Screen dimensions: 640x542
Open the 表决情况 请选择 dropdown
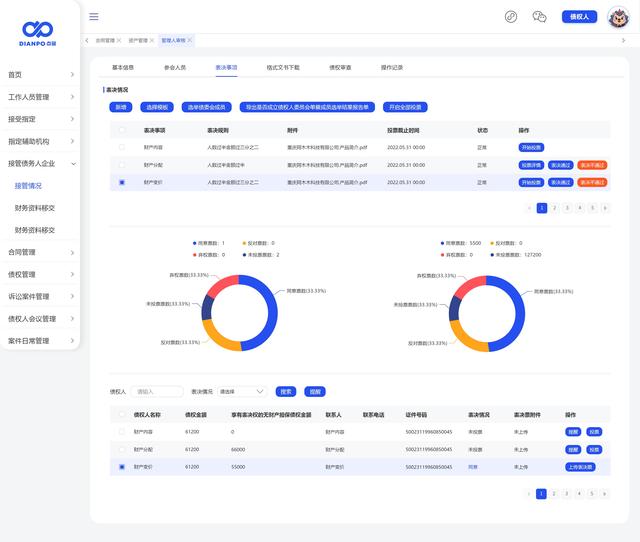click(242, 392)
